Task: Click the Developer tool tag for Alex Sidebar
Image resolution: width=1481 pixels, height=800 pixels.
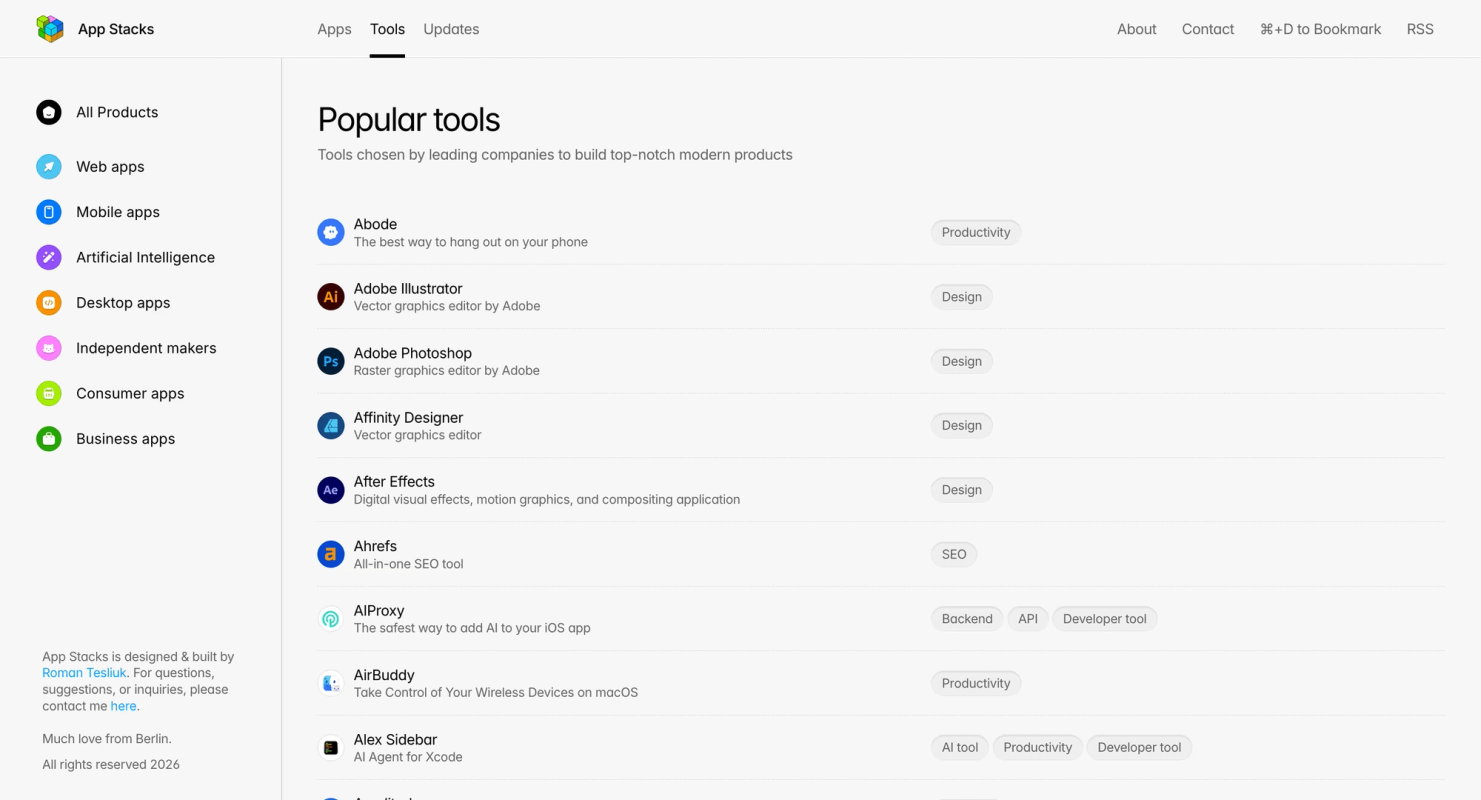Action: pyautogui.click(x=1139, y=747)
